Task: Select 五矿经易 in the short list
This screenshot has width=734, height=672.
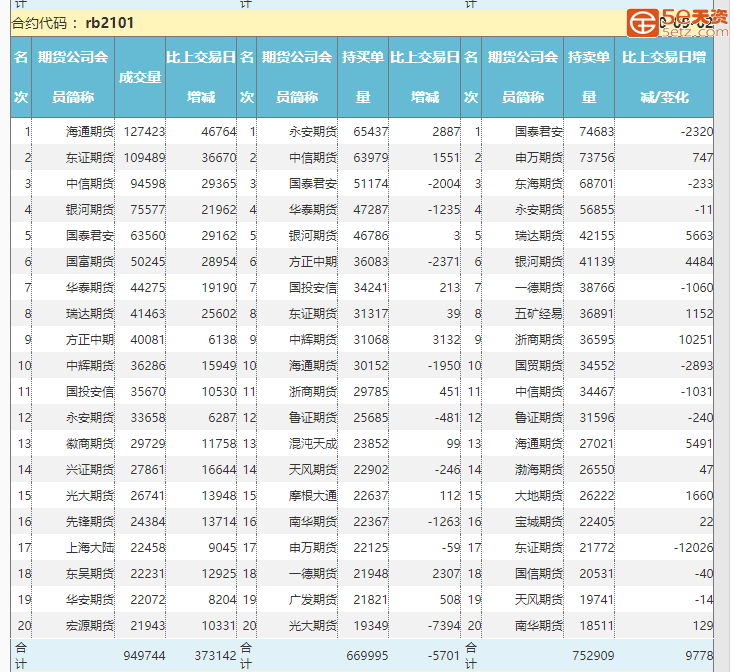Action: coord(539,314)
